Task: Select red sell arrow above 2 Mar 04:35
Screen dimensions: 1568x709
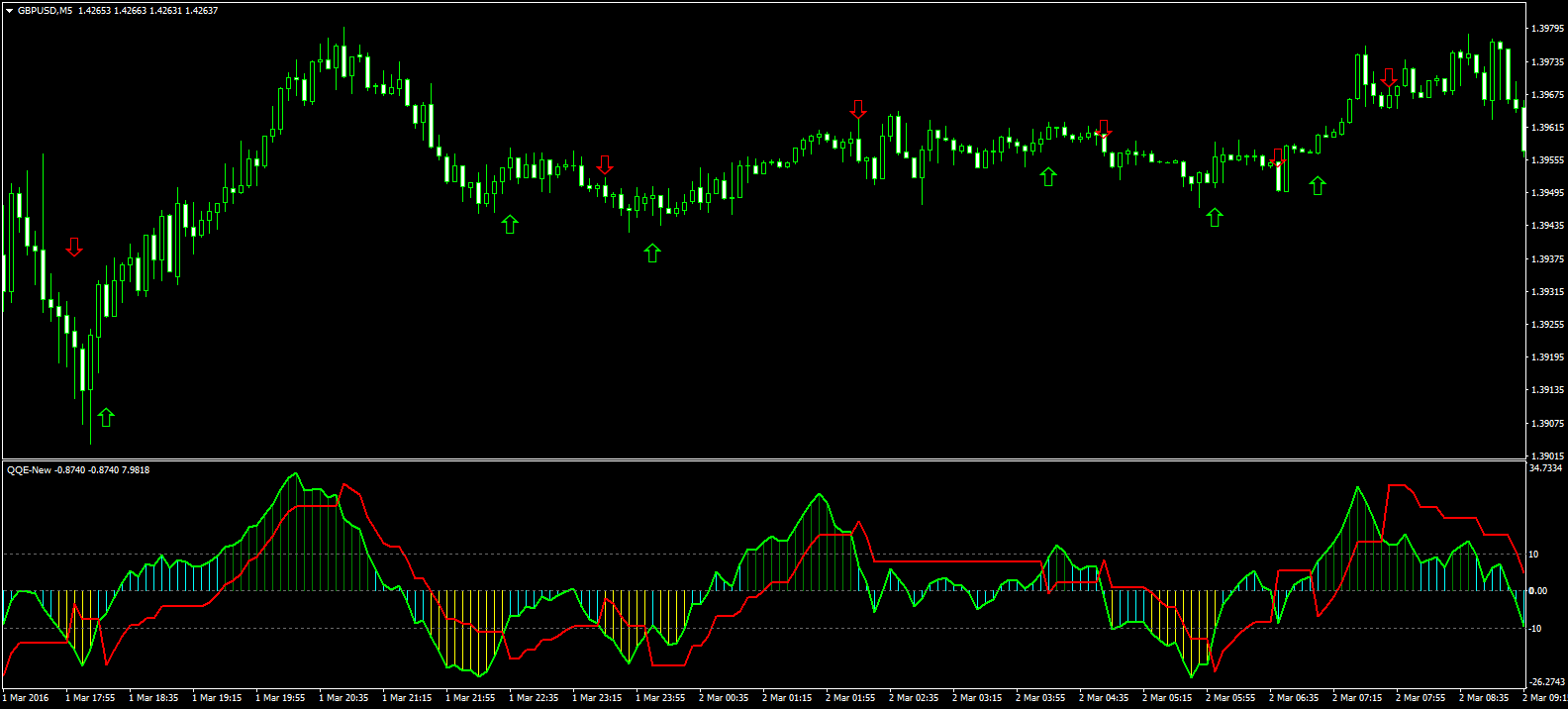Action: pyautogui.click(x=1104, y=129)
